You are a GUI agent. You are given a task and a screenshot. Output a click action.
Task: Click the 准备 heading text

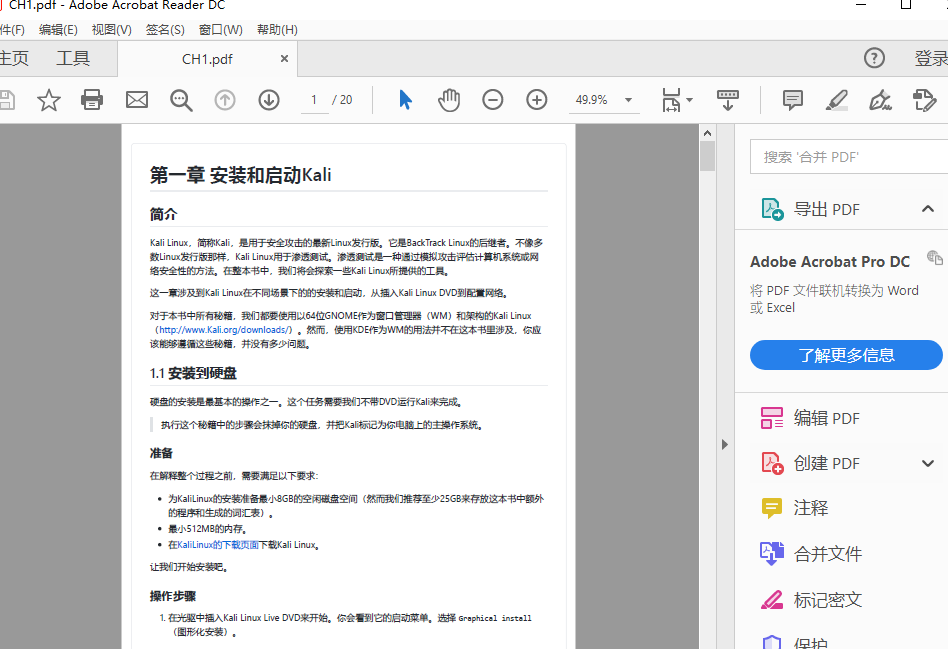pyautogui.click(x=161, y=453)
